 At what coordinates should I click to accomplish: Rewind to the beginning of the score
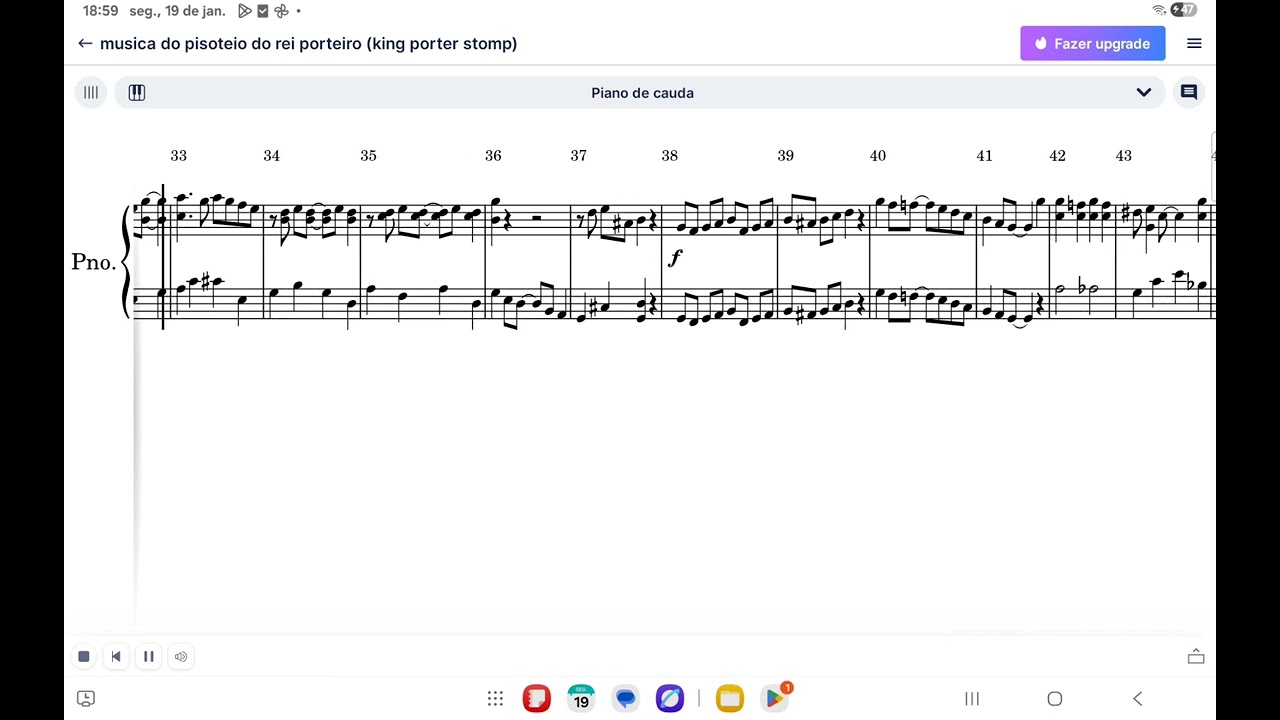point(116,657)
